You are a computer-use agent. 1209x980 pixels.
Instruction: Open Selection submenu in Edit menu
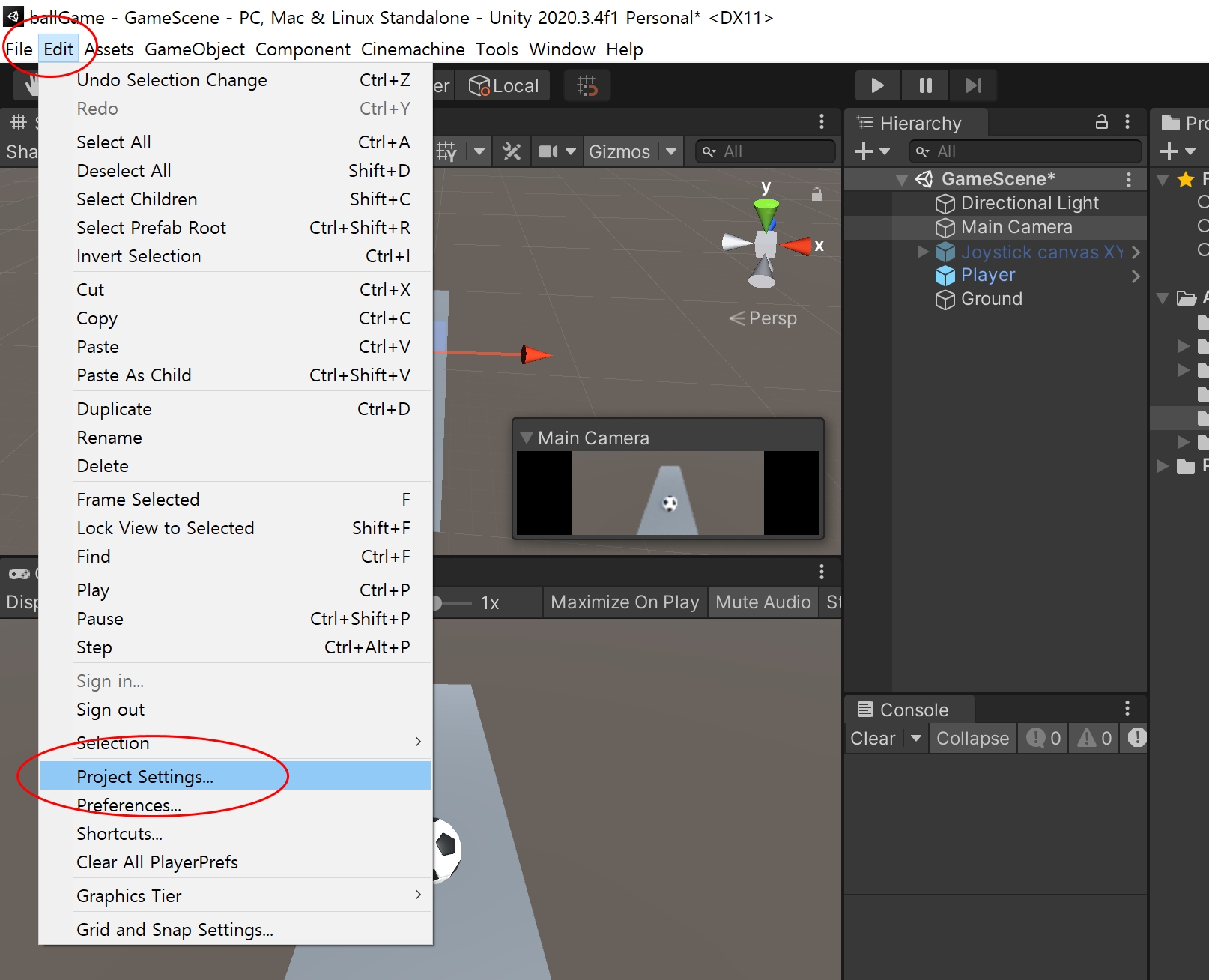pos(235,742)
